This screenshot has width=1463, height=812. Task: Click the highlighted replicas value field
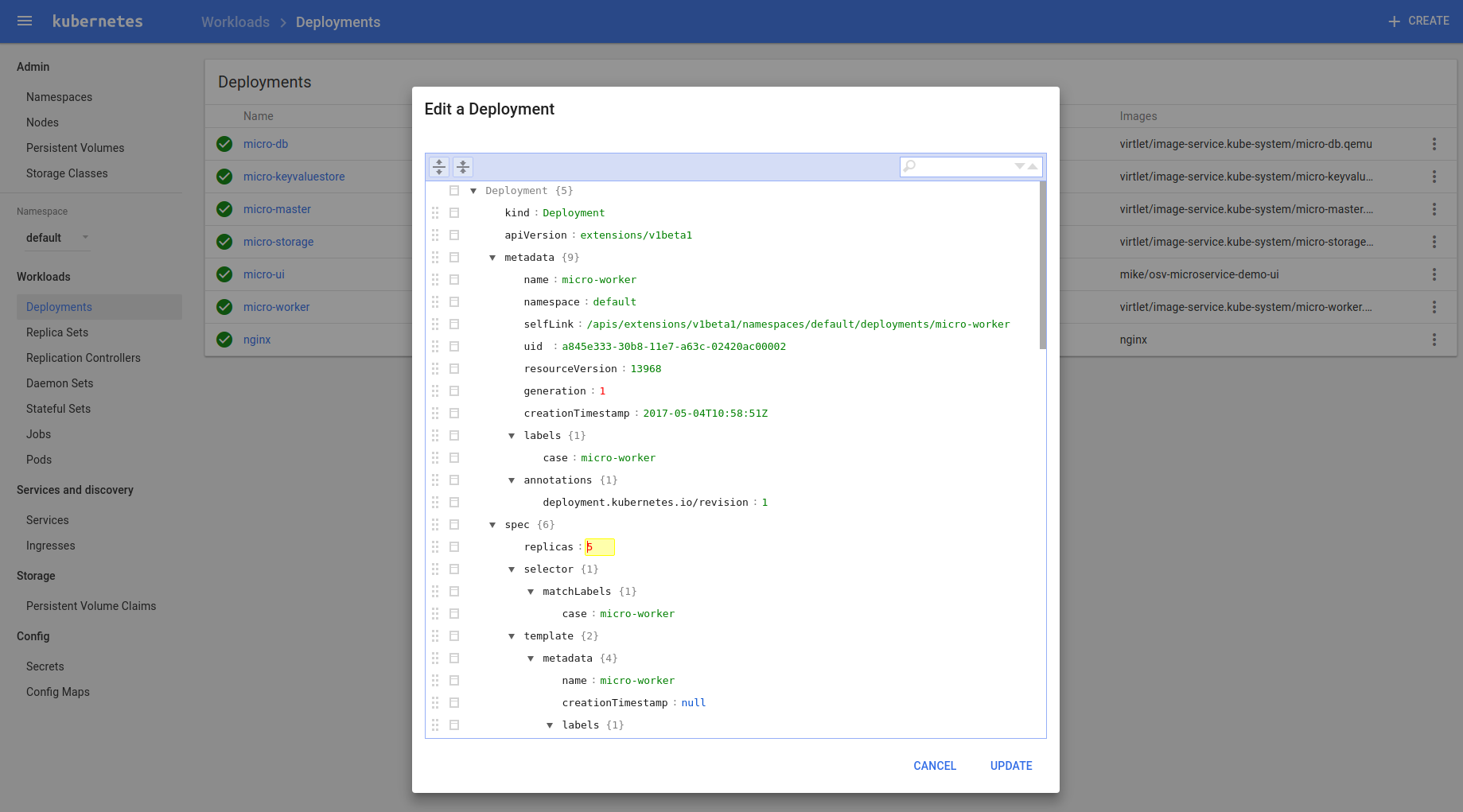pyautogui.click(x=600, y=547)
